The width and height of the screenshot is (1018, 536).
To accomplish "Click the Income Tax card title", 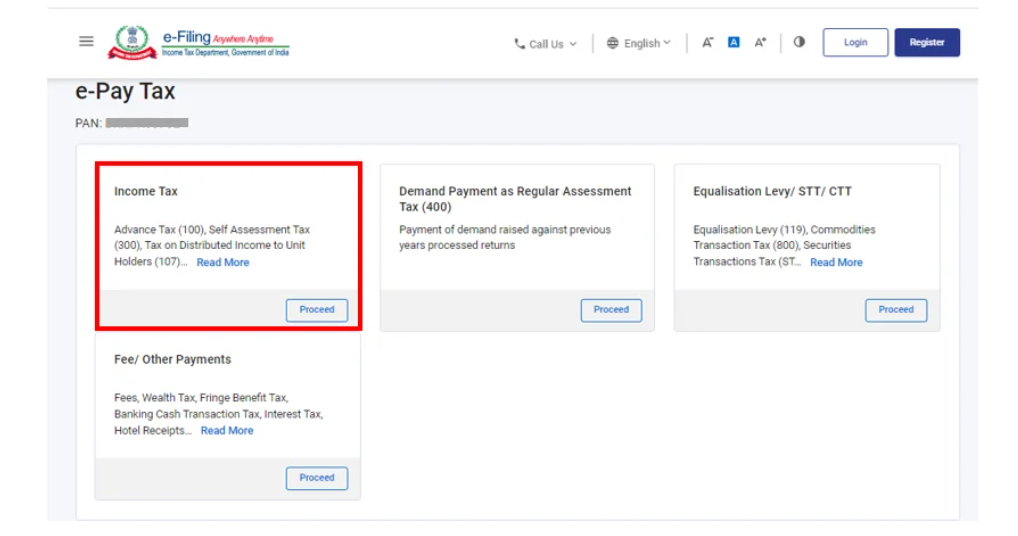I will coord(145,191).
